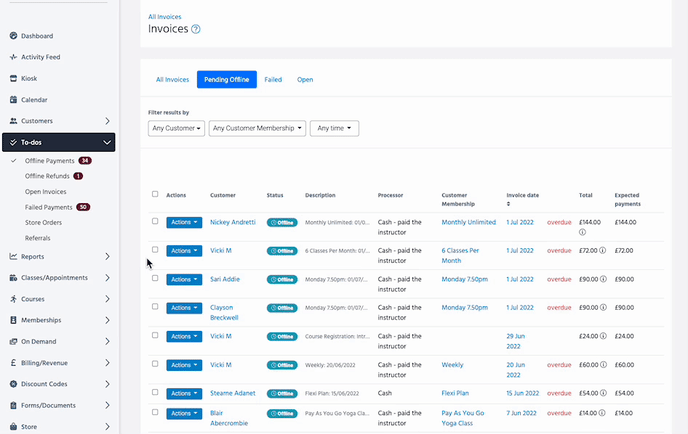This screenshot has width=688, height=434.
Task: Open Calendar from the sidebar icon
Action: [13, 99]
